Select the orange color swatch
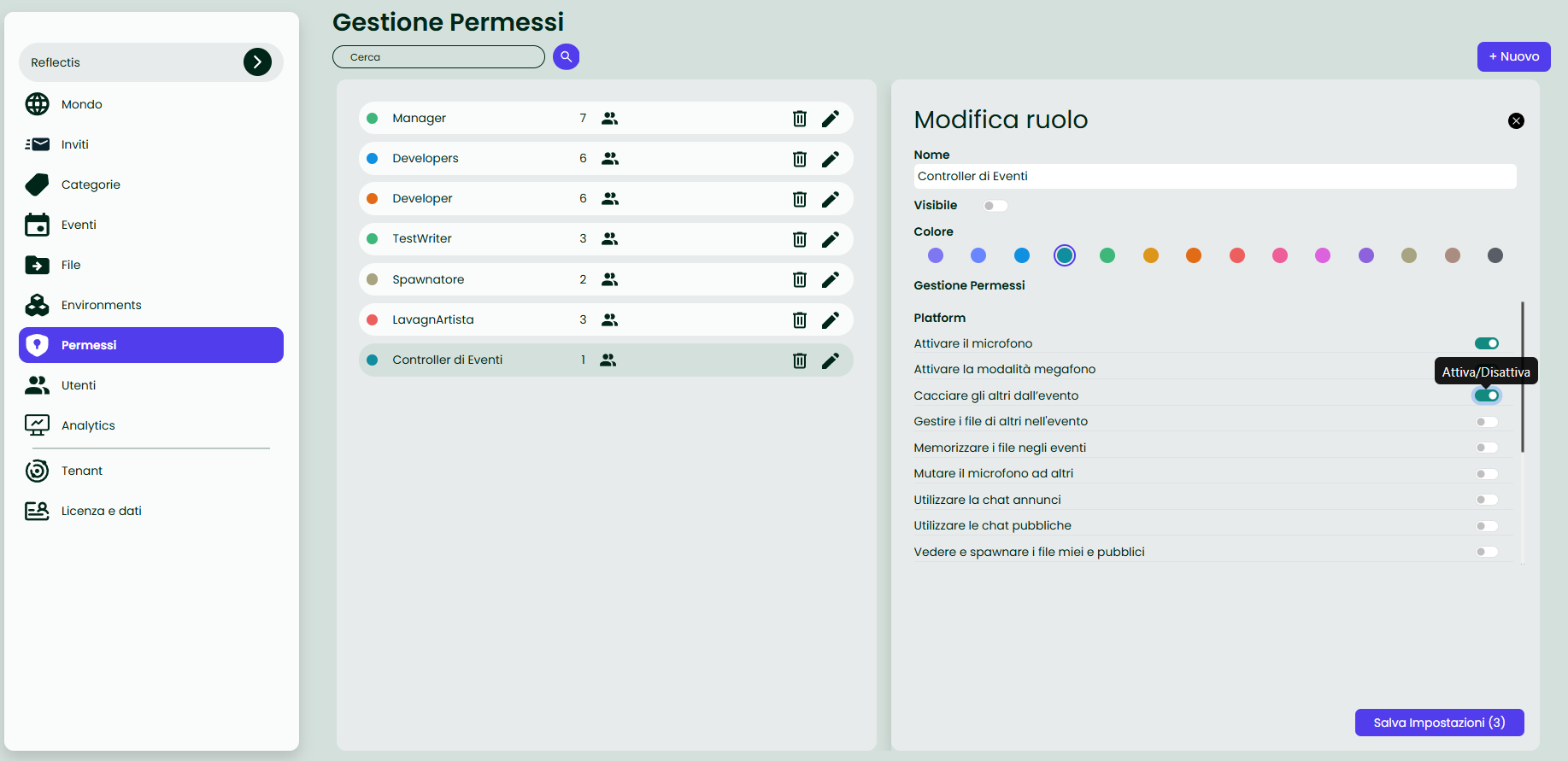This screenshot has height=761, width=1568. [1194, 255]
